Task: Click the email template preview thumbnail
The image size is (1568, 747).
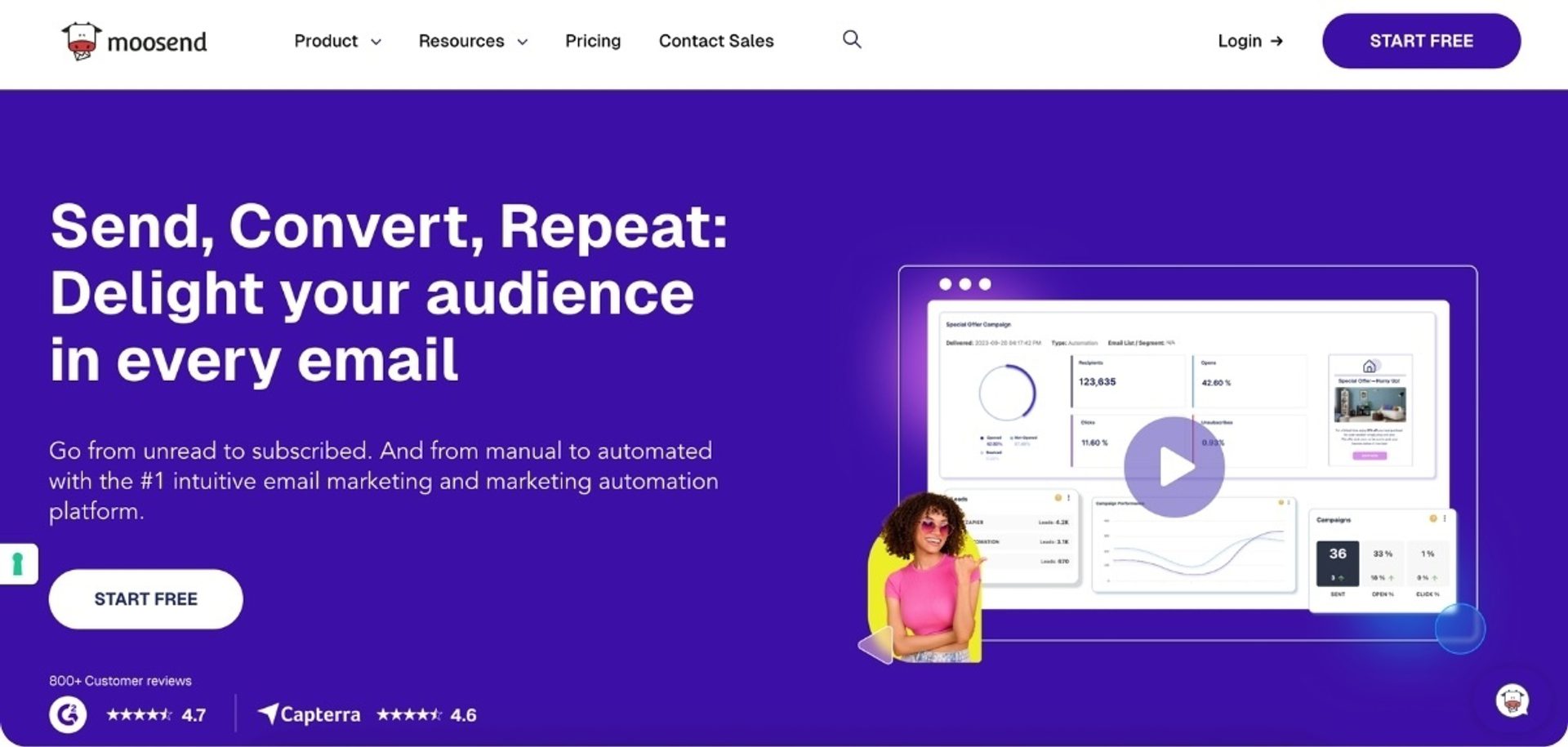Action: tap(1370, 410)
